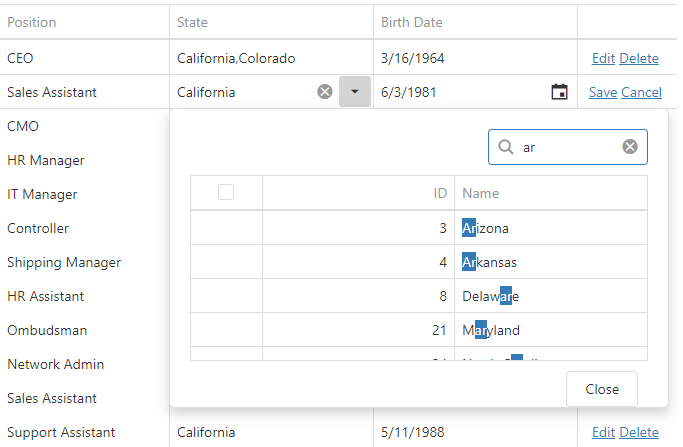Delete the CEO row
The height and width of the screenshot is (447, 683).
click(639, 58)
